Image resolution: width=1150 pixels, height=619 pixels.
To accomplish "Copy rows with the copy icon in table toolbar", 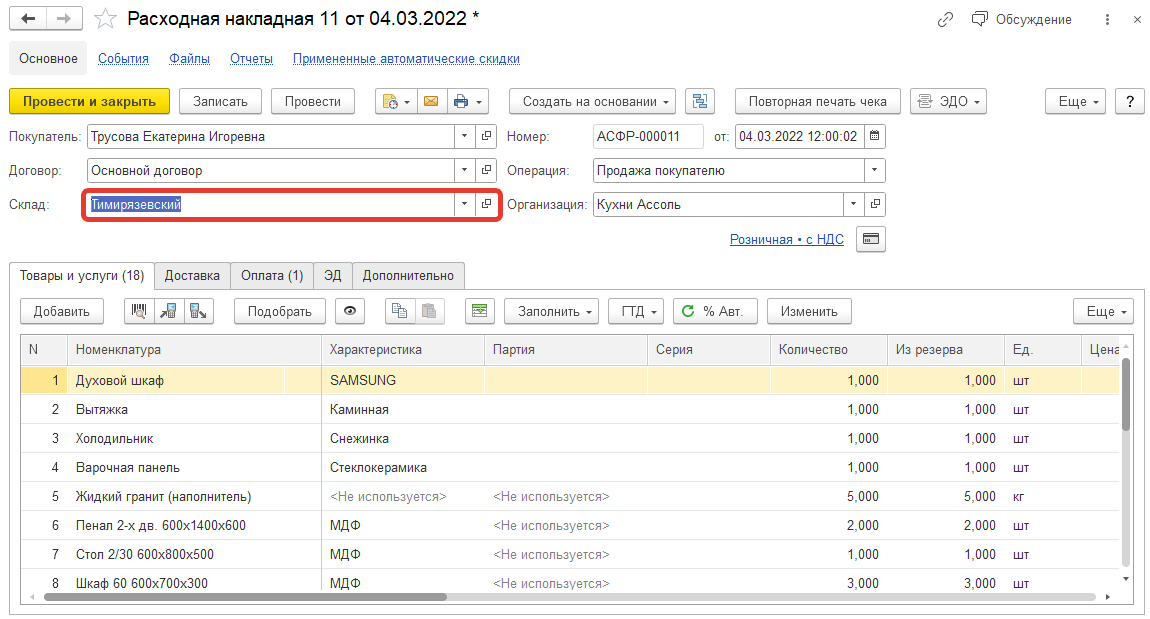I will pos(400,311).
